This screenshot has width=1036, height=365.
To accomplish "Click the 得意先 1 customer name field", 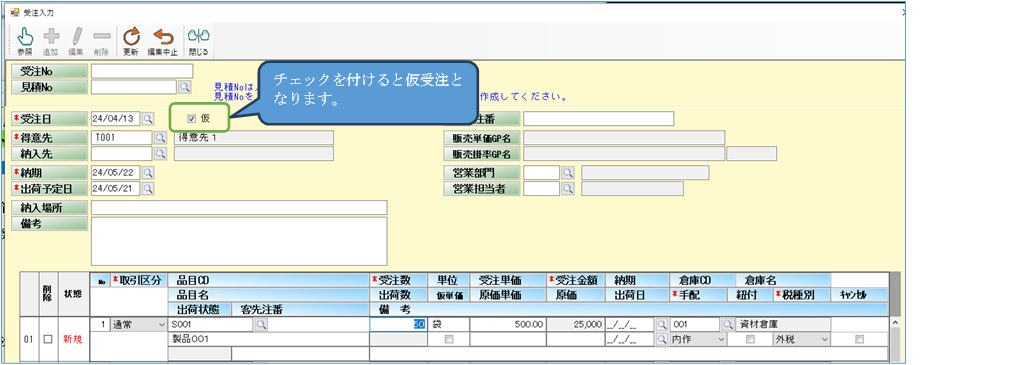I will pyautogui.click(x=254, y=138).
